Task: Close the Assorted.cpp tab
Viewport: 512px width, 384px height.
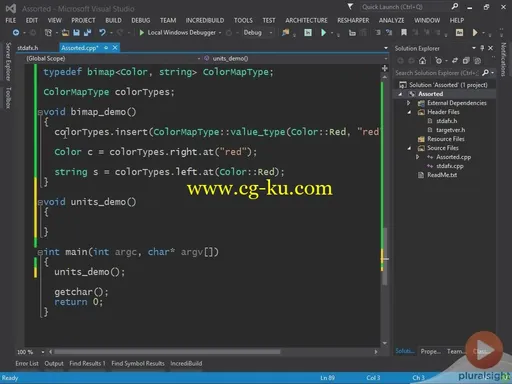Action: coord(115,48)
